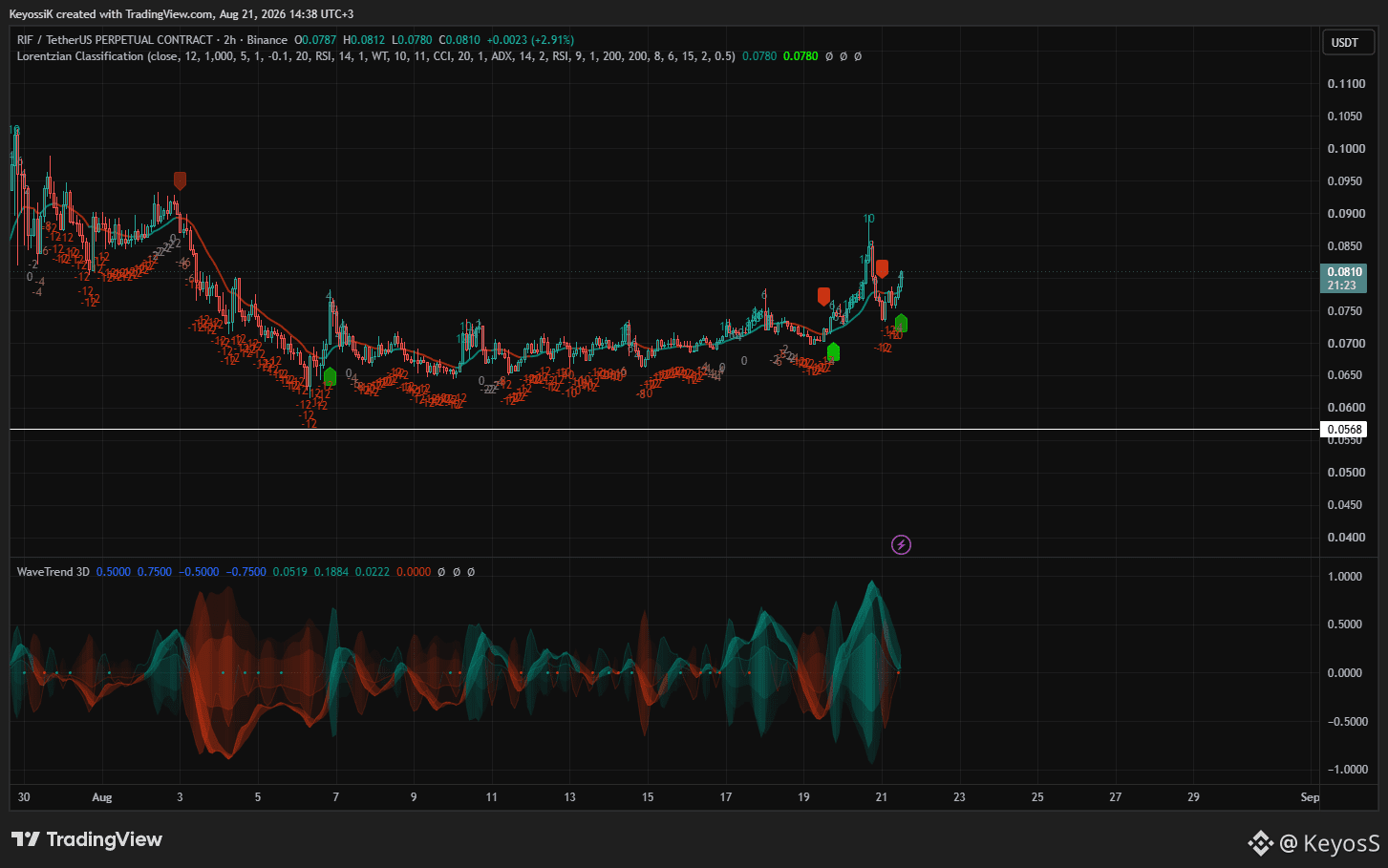This screenshot has height=868, width=1388.
Task: Click the 0.0222 value in WaveTrend legend
Action: click(x=373, y=572)
